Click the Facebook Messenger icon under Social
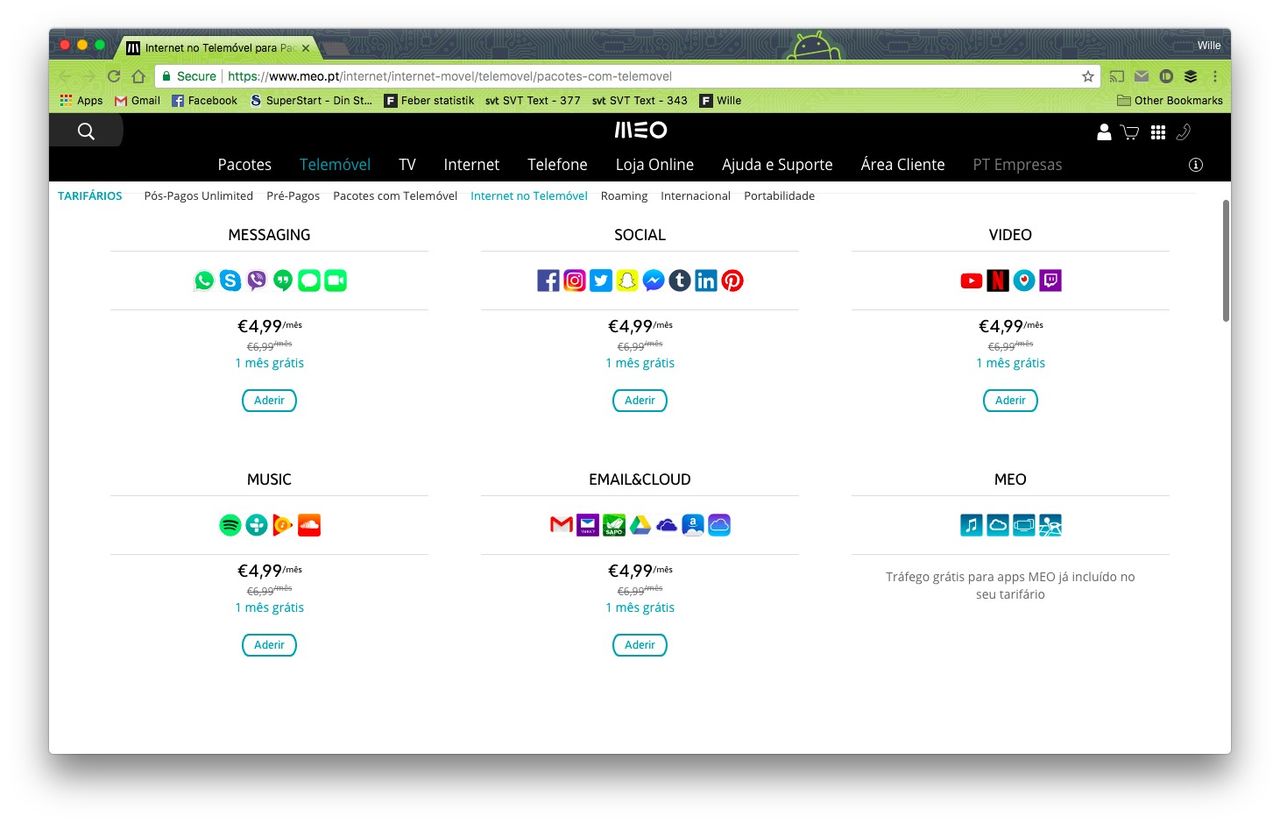Viewport: 1280px width, 824px height. coord(653,281)
